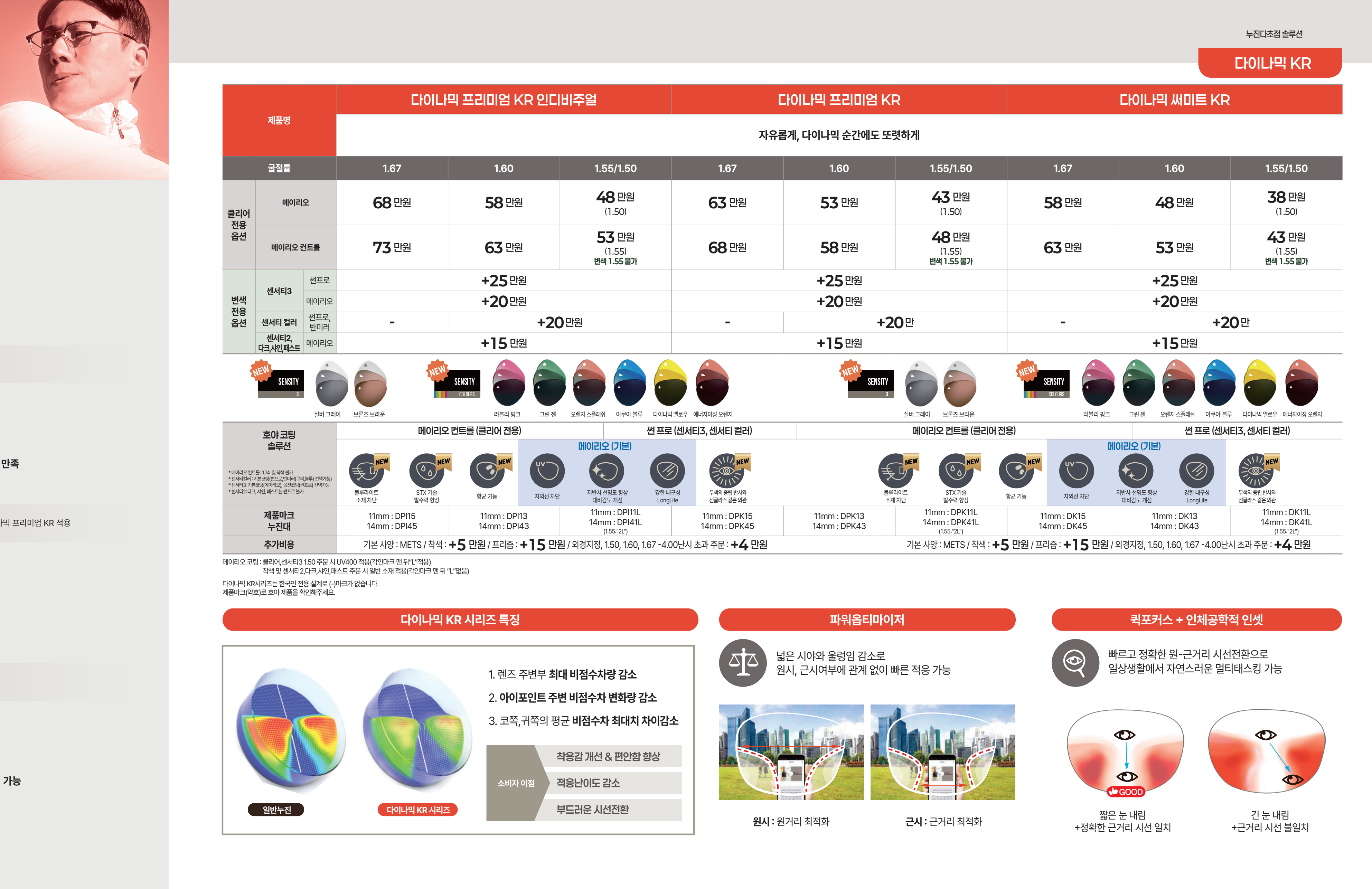Viewport: 1372px width, 889px height.
Task: Select 다이나믹 프리미엄 KR 인디비주얼 column header
Action: tap(503, 100)
